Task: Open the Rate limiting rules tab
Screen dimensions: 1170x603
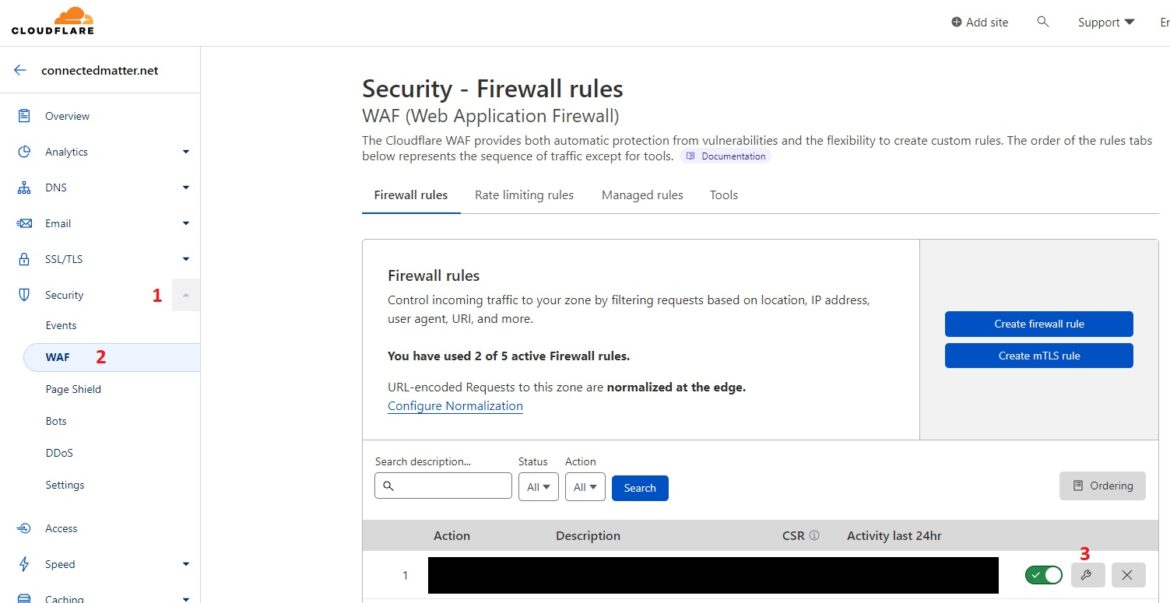Action: coord(524,194)
